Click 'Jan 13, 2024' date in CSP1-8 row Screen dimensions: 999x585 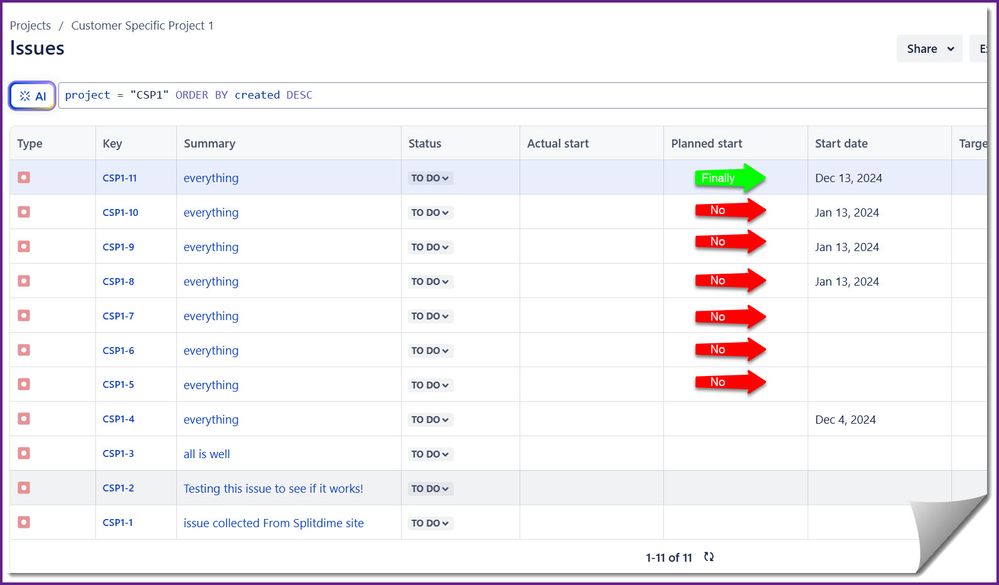tap(847, 282)
